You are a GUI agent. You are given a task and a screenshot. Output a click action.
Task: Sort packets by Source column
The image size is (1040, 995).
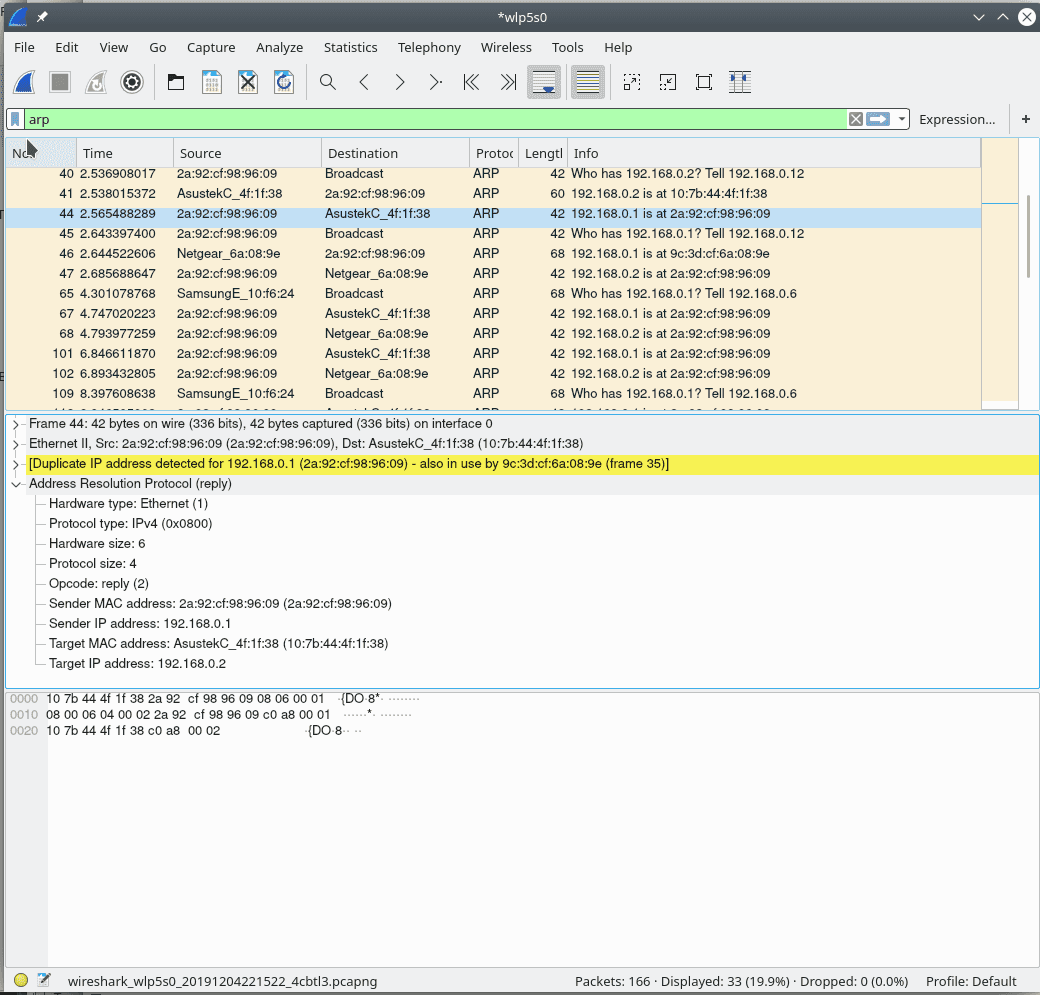[247, 153]
